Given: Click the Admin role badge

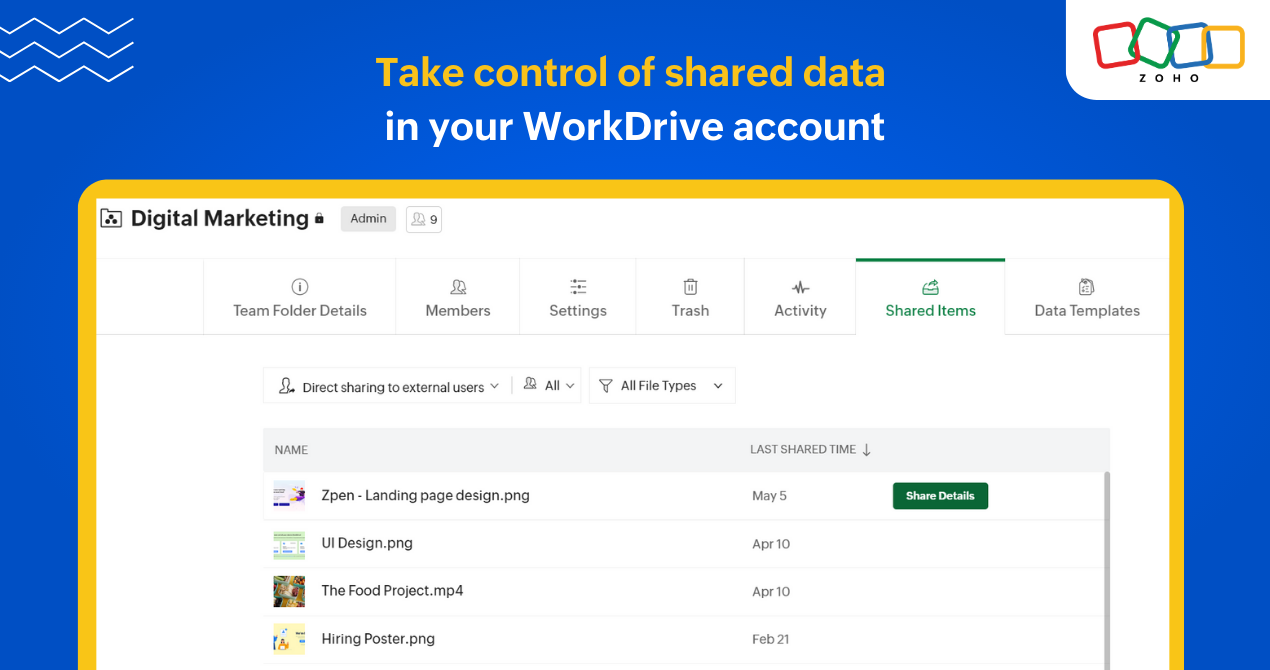Looking at the screenshot, I should click(x=368, y=219).
